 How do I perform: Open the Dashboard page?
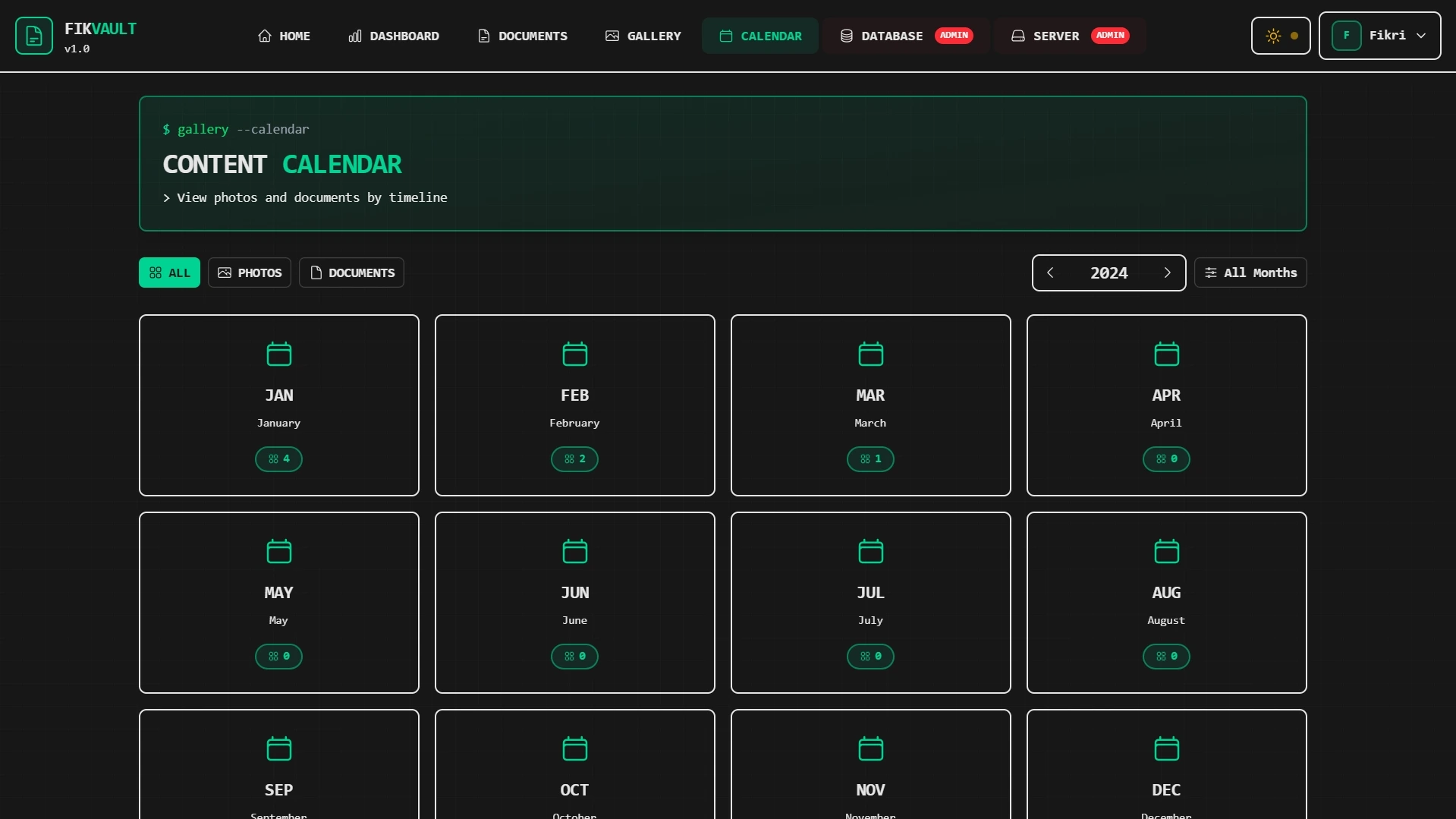pyautogui.click(x=394, y=36)
